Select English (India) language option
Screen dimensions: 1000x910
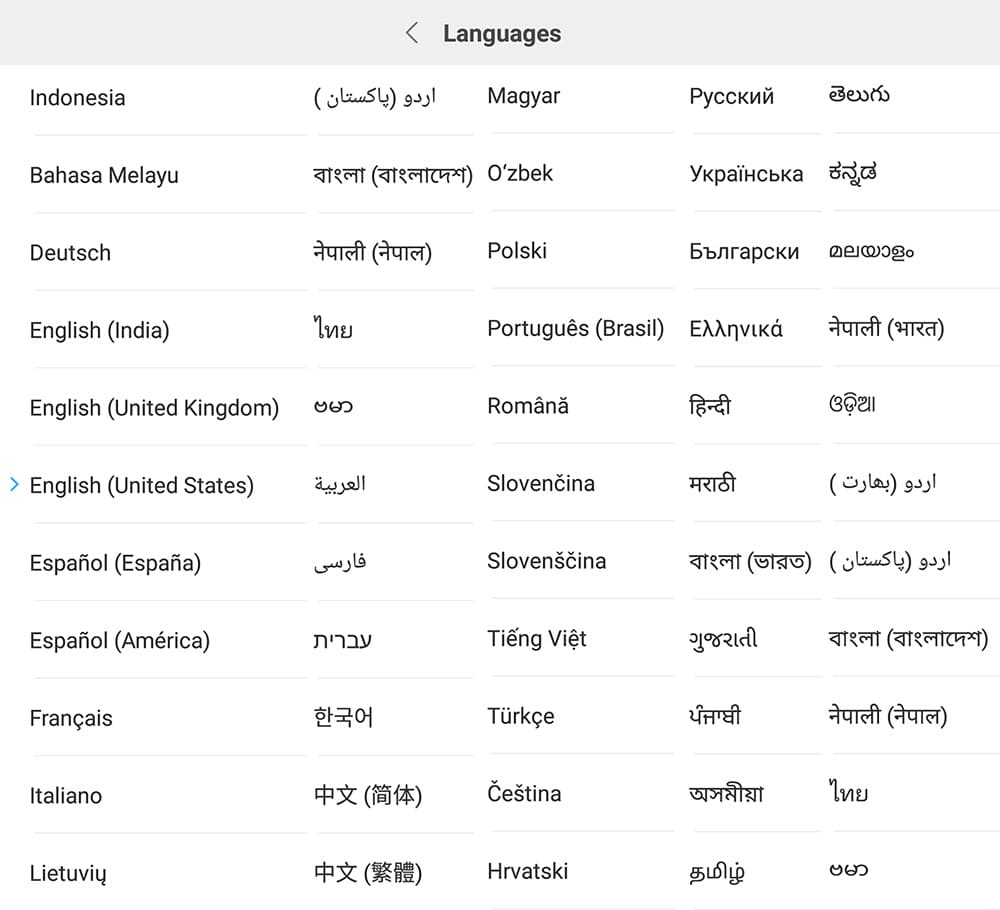point(99,330)
